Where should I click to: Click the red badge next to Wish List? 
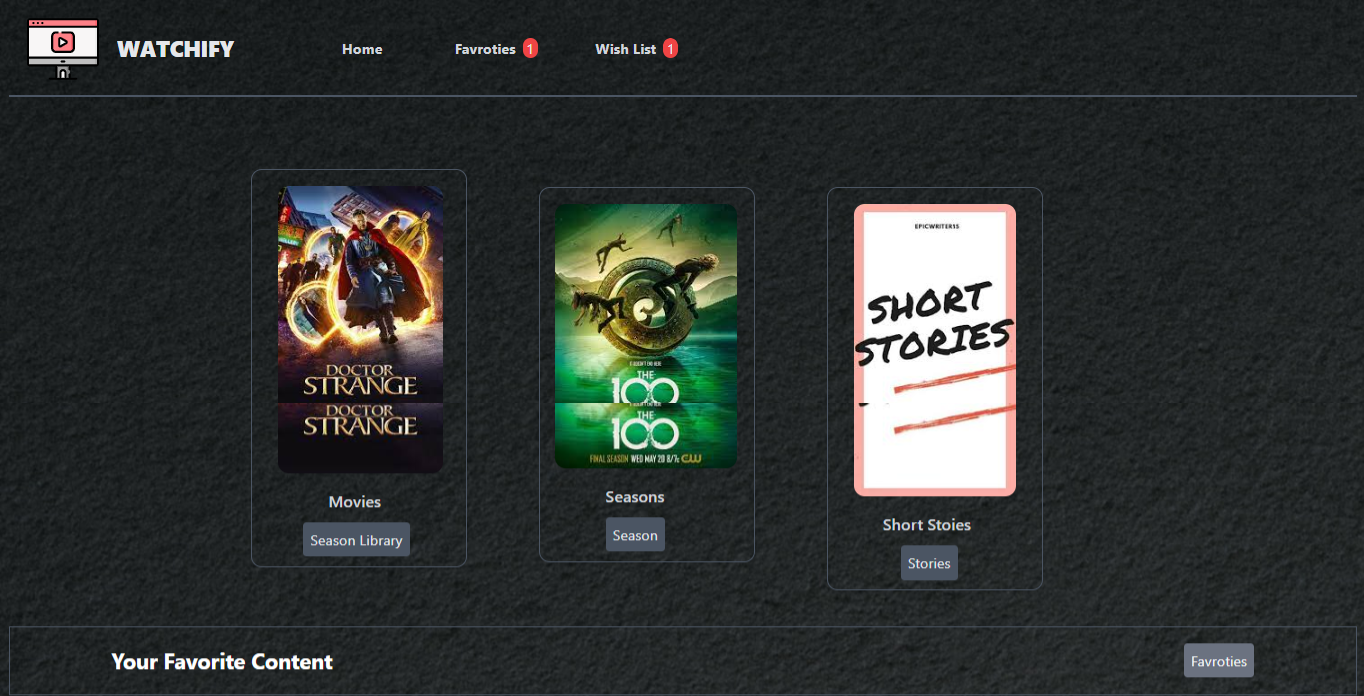coord(670,48)
